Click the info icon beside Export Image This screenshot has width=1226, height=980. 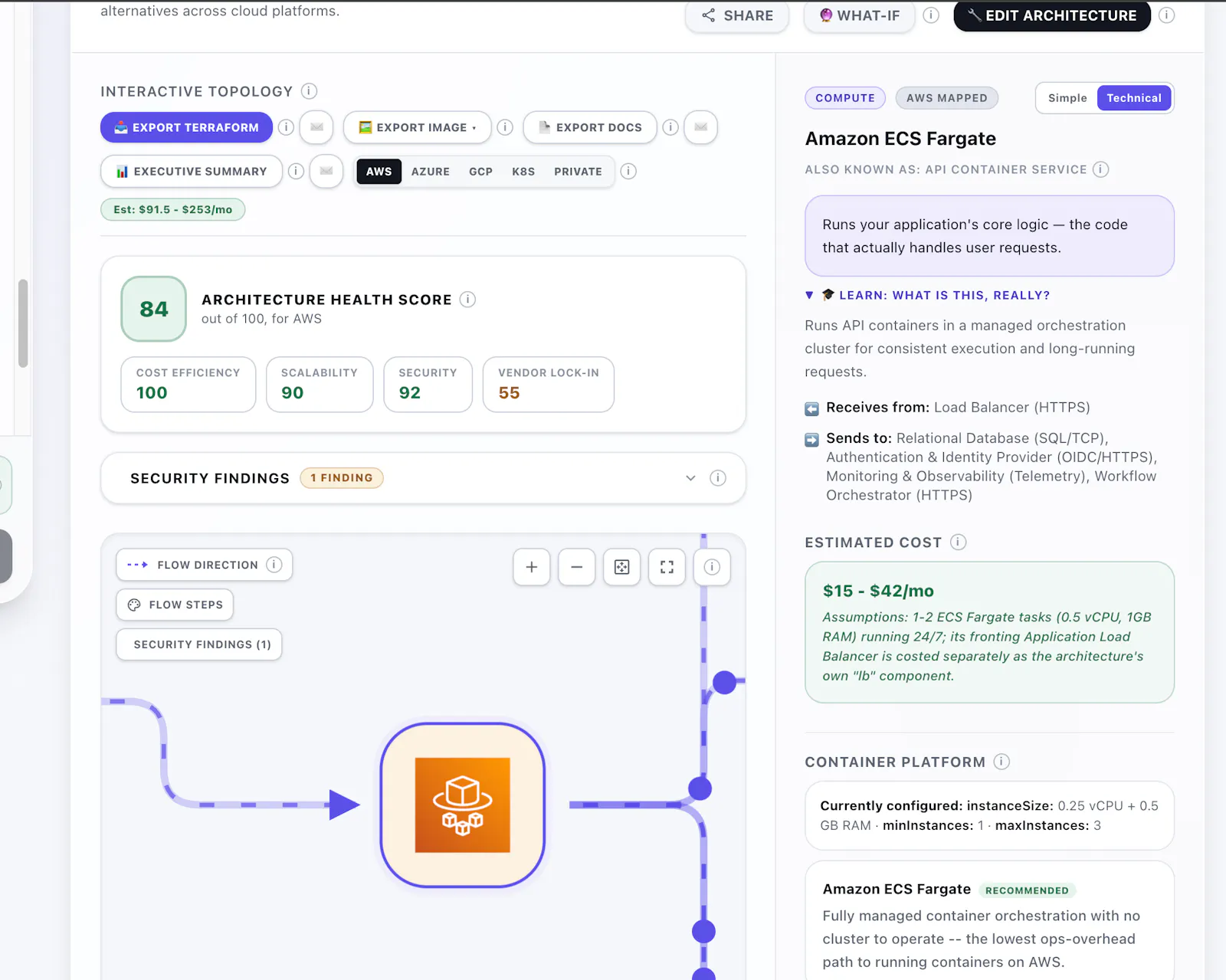pyautogui.click(x=505, y=127)
